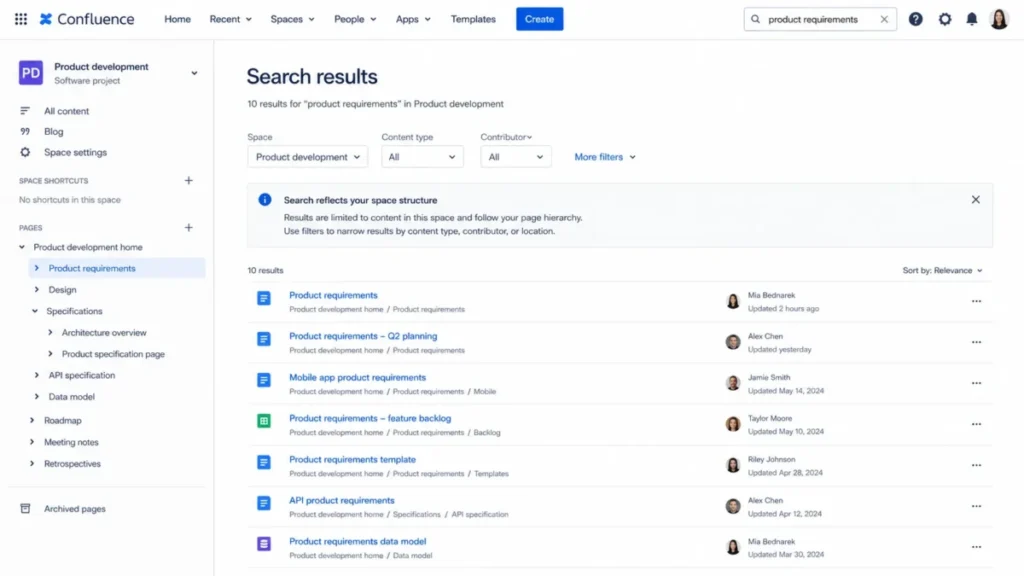Collapse the Specifications tree item
This screenshot has width=1024, height=576.
point(35,311)
